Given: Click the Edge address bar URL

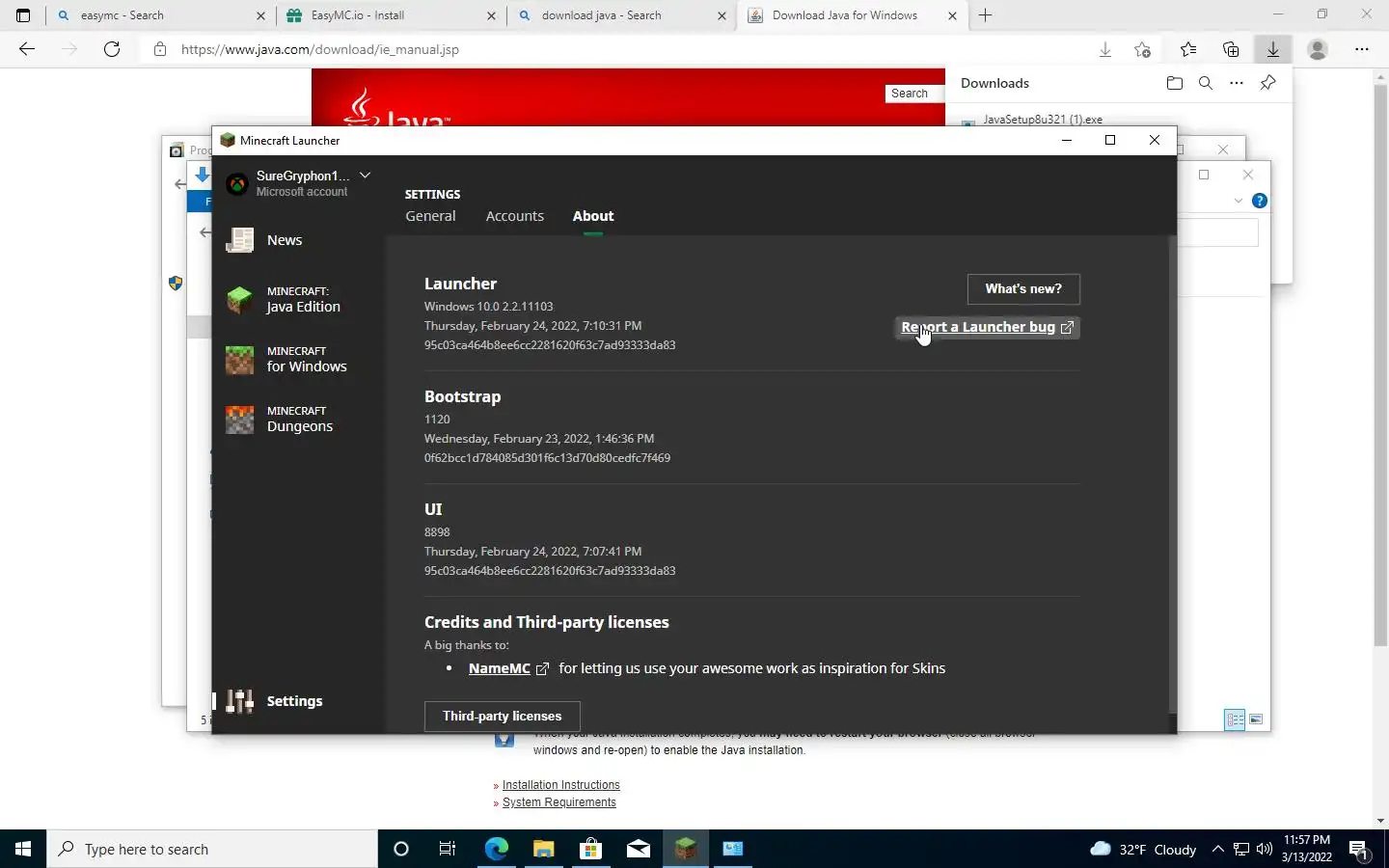Looking at the screenshot, I should coord(320,49).
